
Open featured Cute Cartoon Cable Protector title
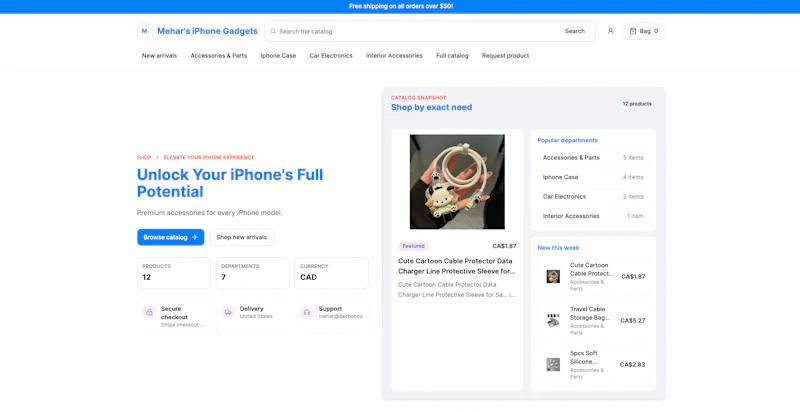pos(457,266)
